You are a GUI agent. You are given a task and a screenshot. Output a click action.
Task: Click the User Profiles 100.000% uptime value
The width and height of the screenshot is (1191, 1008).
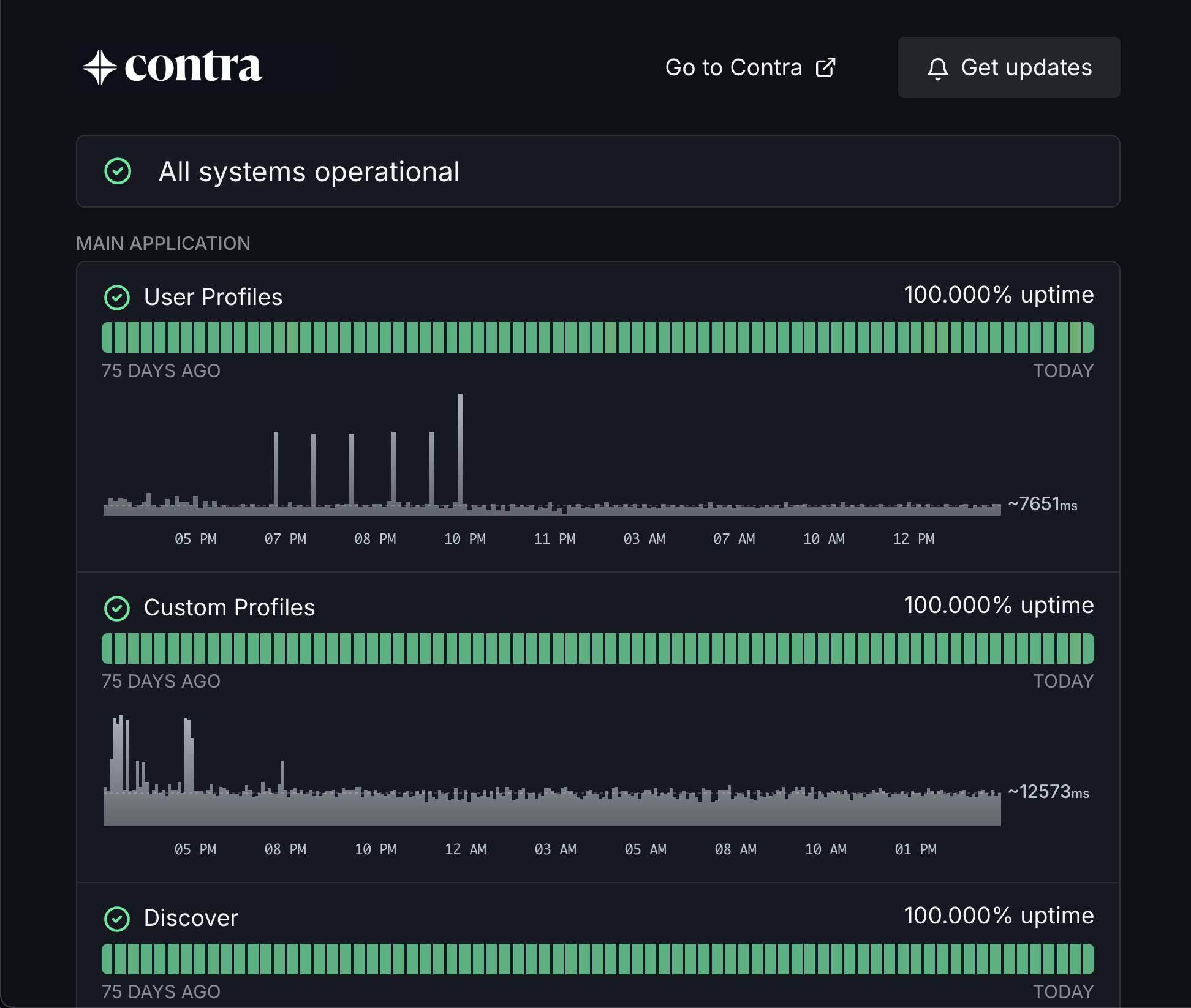999,295
